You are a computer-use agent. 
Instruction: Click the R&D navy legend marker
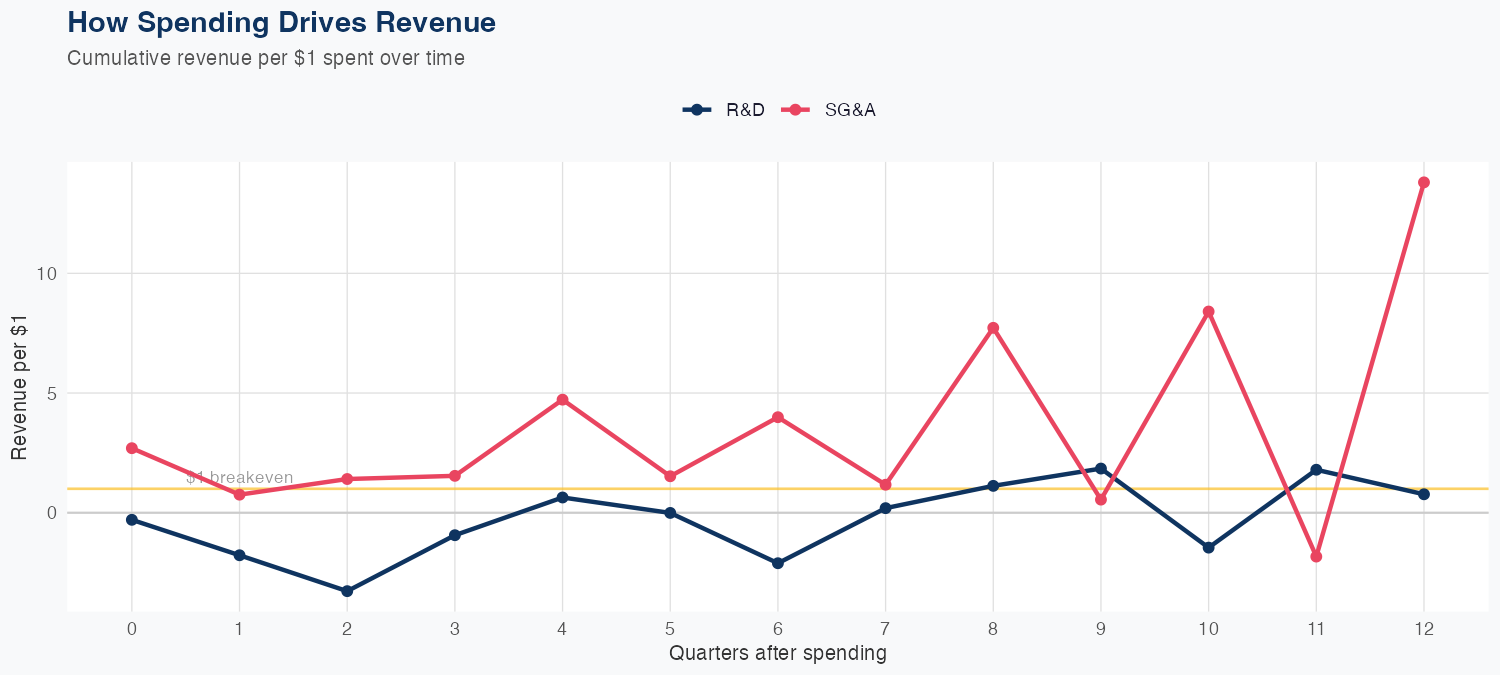click(x=696, y=110)
